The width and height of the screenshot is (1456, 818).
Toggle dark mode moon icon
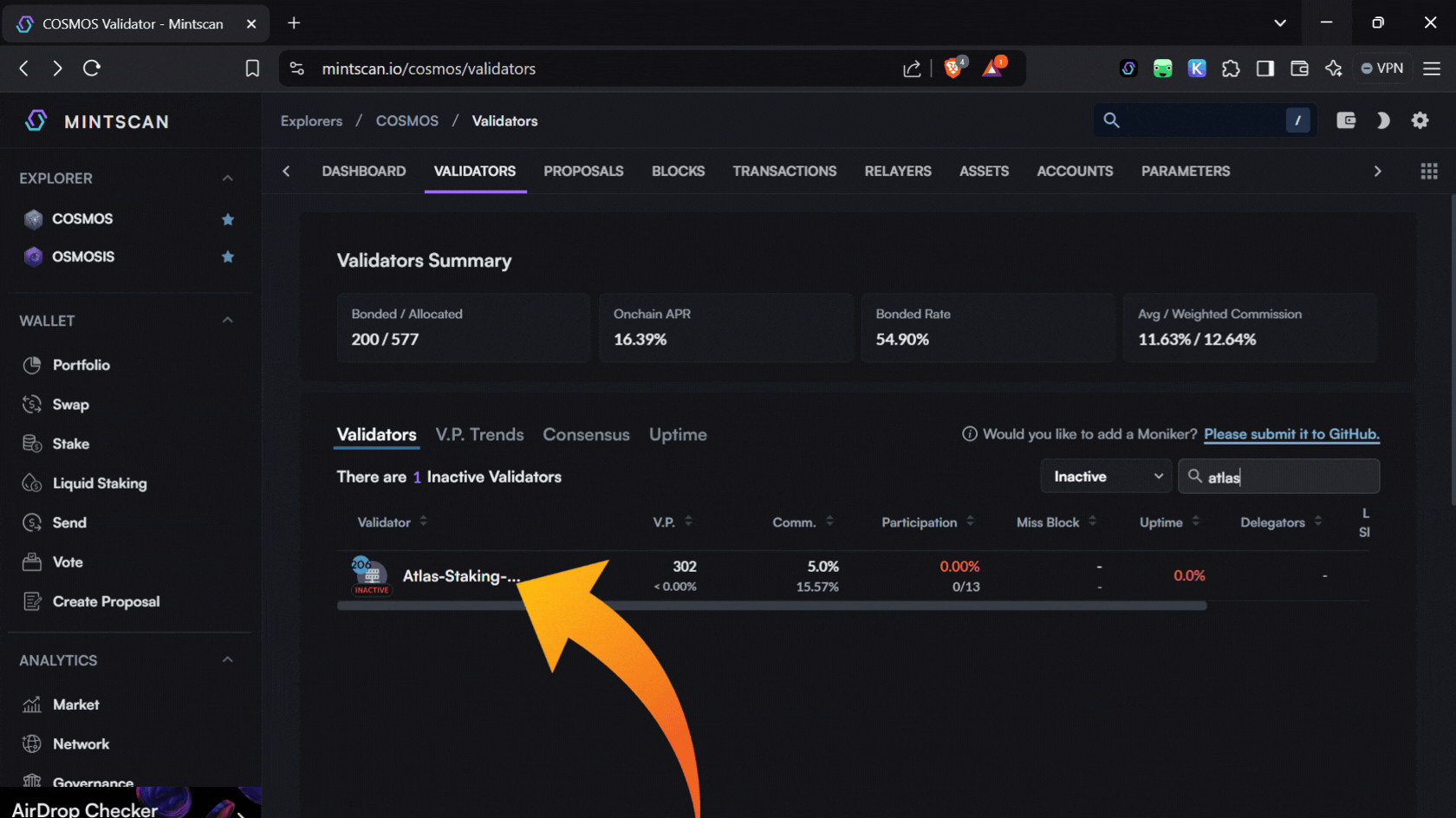pyautogui.click(x=1382, y=120)
